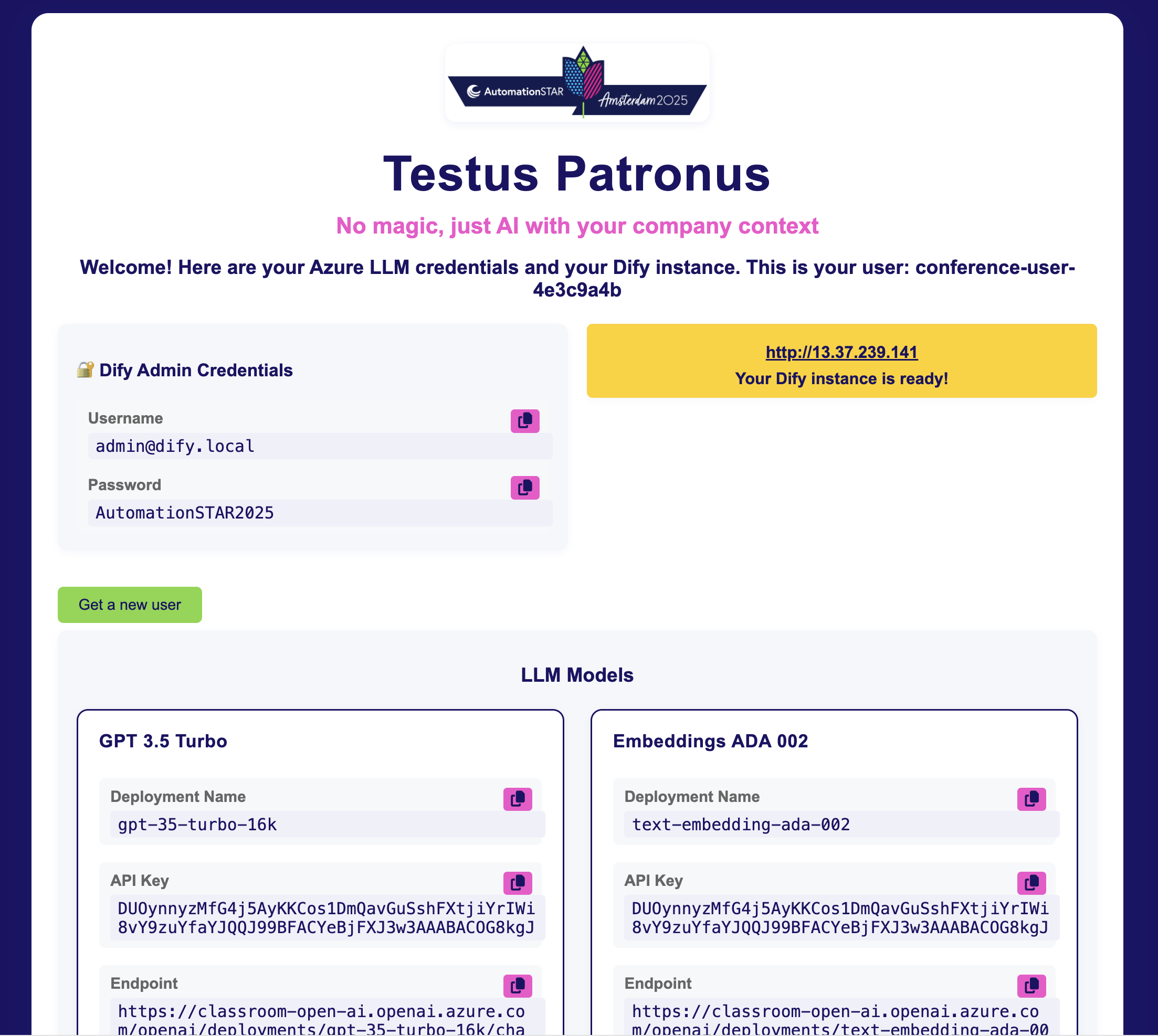Click the text-embedding-ada-002 deployment name value
The width and height of the screenshot is (1158, 1036).
(x=741, y=824)
